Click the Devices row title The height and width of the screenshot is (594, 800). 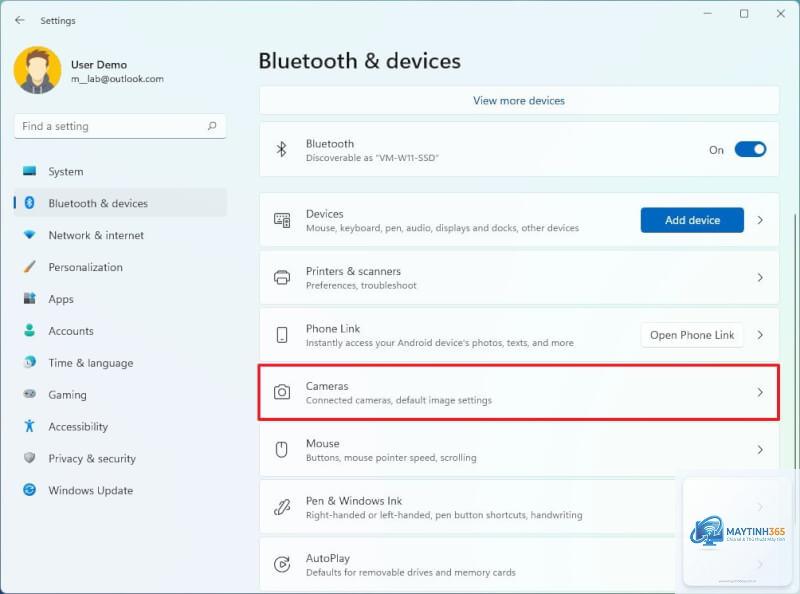pos(324,213)
